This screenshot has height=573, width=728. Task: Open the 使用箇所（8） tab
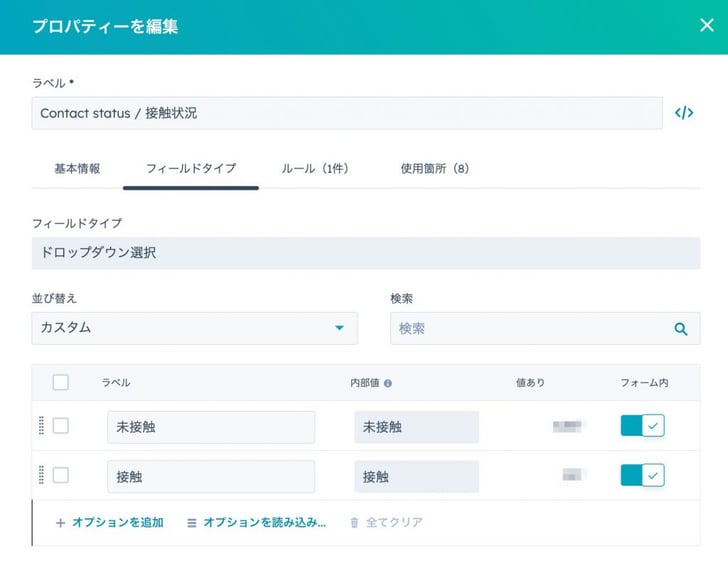(435, 169)
